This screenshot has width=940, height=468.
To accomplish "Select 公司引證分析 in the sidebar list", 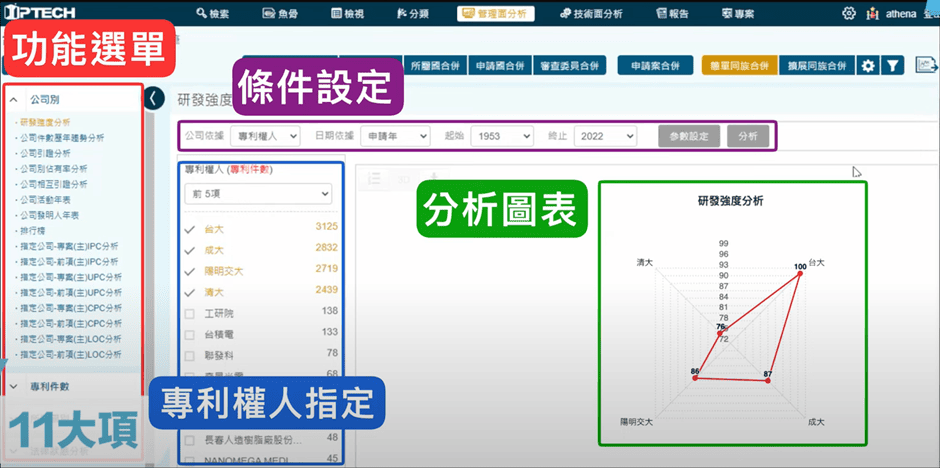I will point(48,153).
